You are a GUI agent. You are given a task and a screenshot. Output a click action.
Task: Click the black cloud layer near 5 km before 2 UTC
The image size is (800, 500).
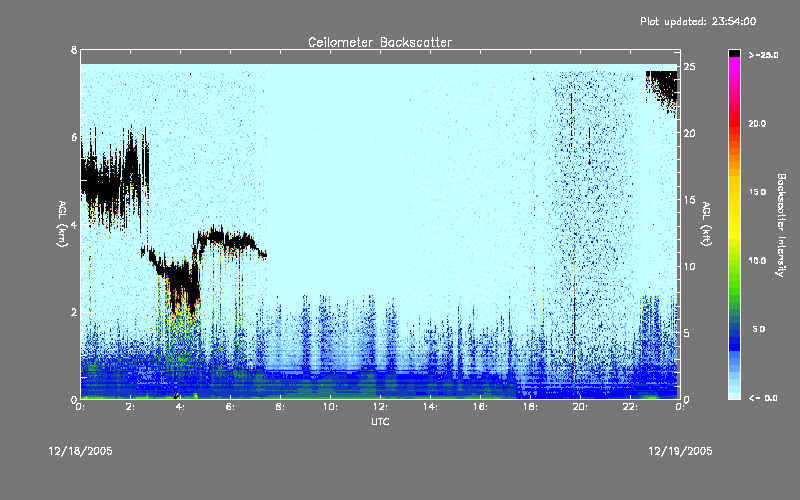pos(113,180)
